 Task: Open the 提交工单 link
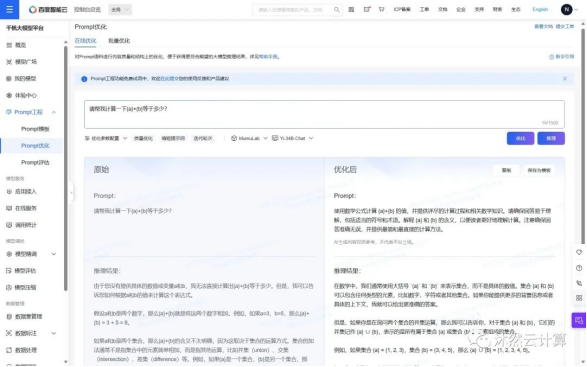[x=565, y=27]
